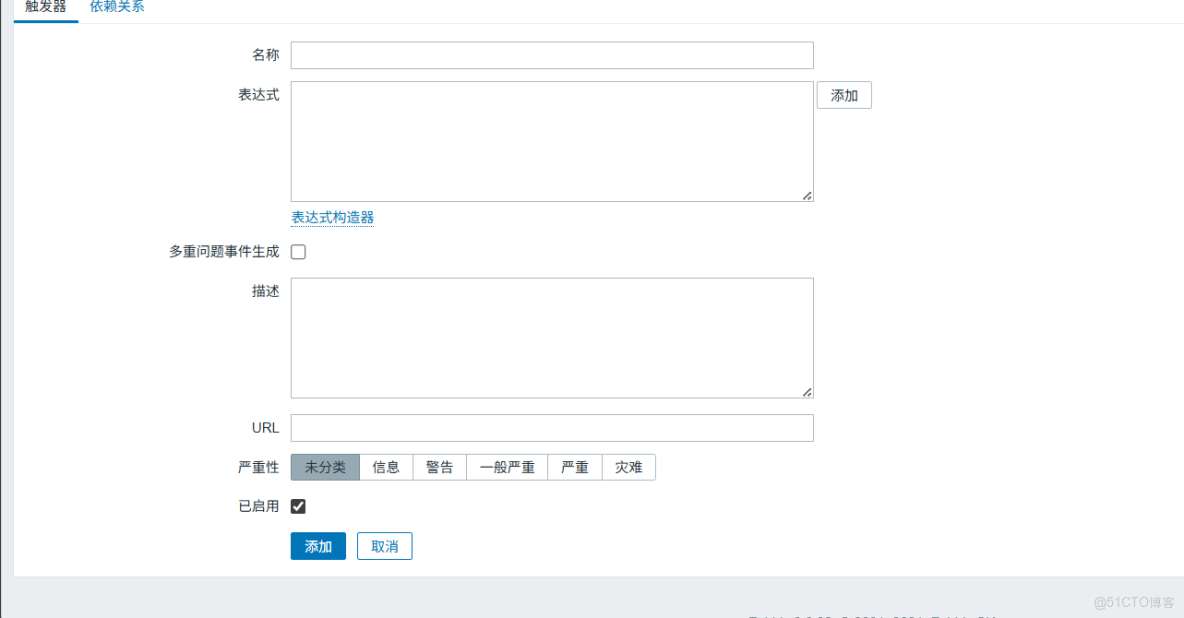Open the 表达式构造器 expression constructor link

tap(331, 216)
